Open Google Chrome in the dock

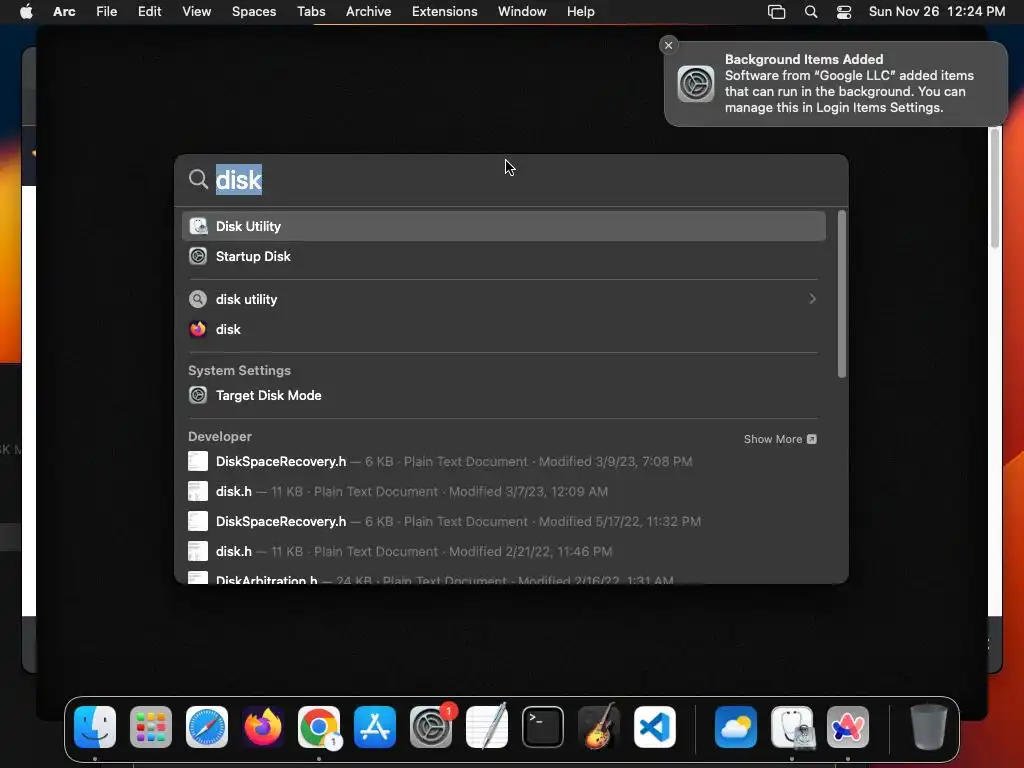(x=319, y=727)
